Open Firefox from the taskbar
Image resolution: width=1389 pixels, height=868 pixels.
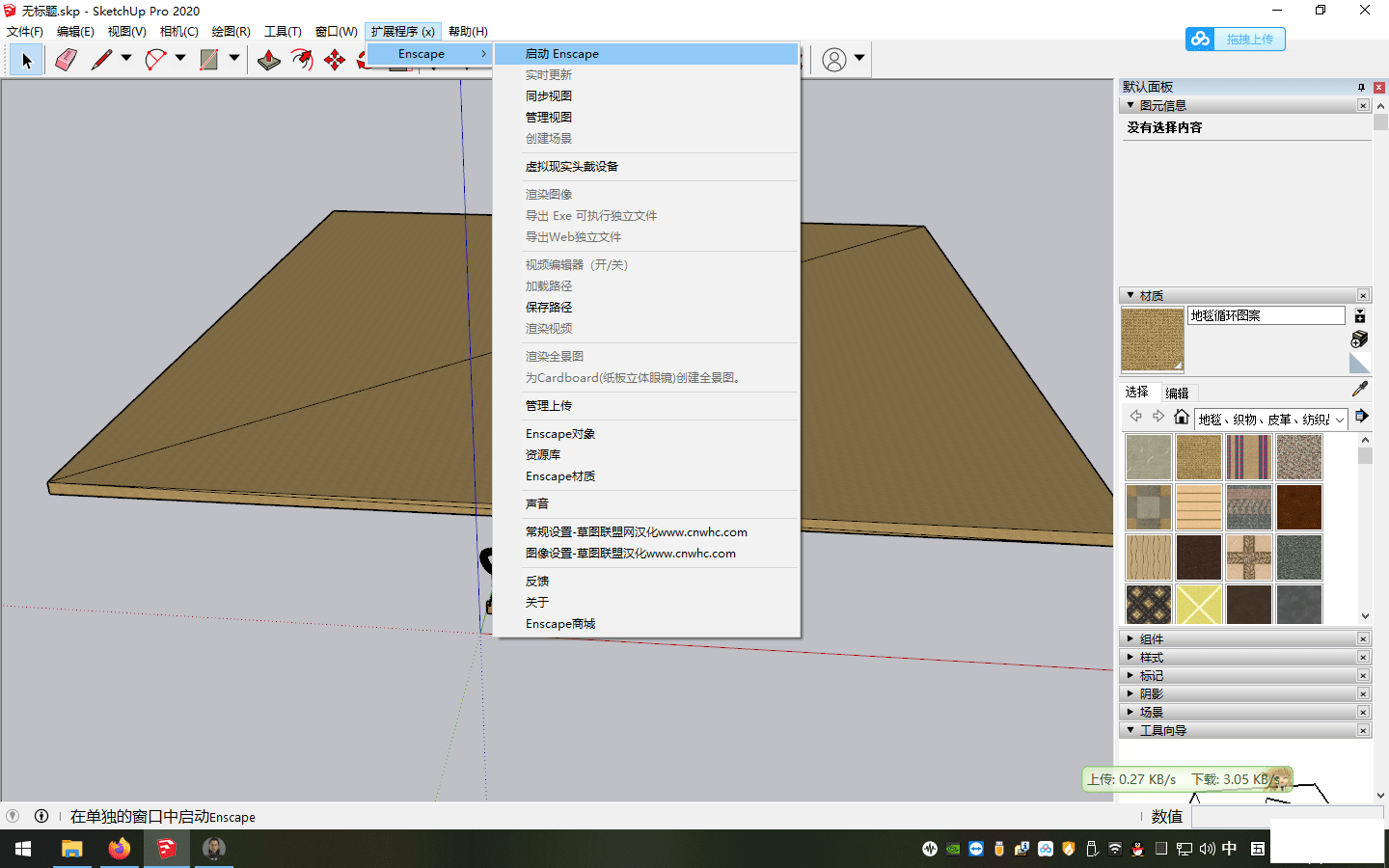(x=119, y=849)
